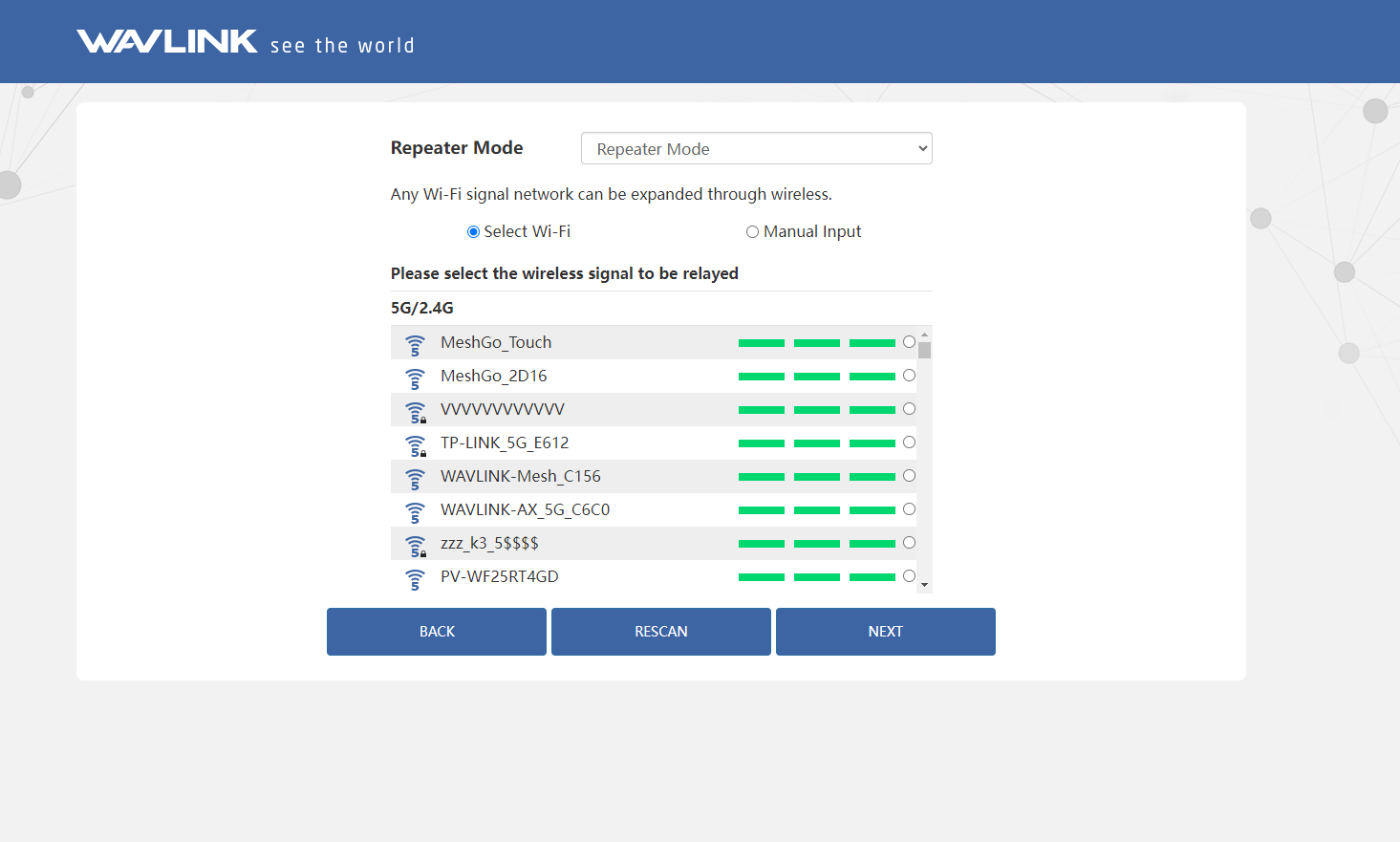This screenshot has width=1400, height=842.
Task: Pick the WAVLINK-AX_5G_C6C0 network name
Action: click(x=525, y=509)
